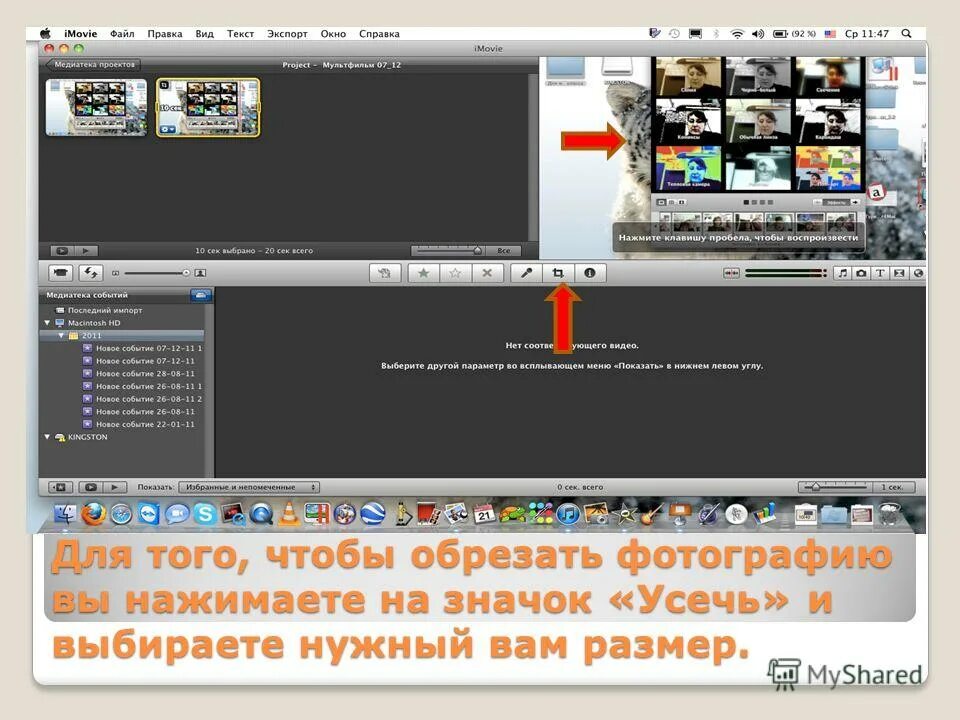Select the first project clip thumbnail
960x720 pixels.
click(x=97, y=107)
